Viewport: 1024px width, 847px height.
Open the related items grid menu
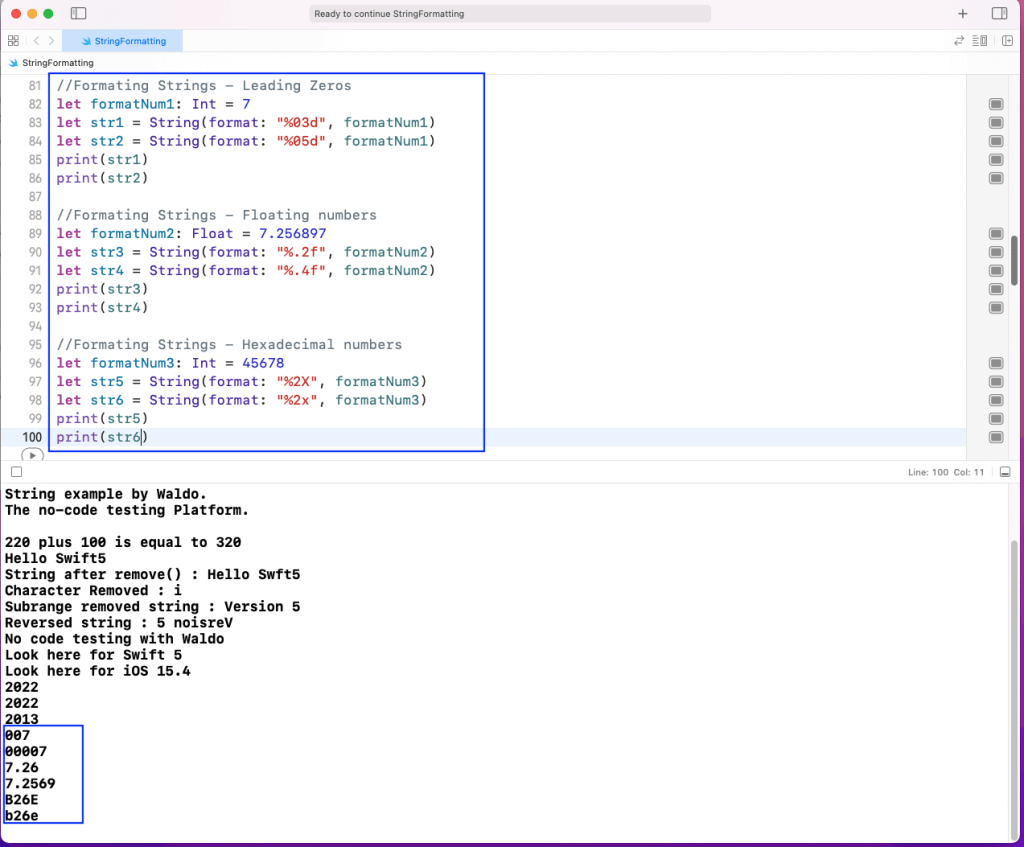(13, 41)
